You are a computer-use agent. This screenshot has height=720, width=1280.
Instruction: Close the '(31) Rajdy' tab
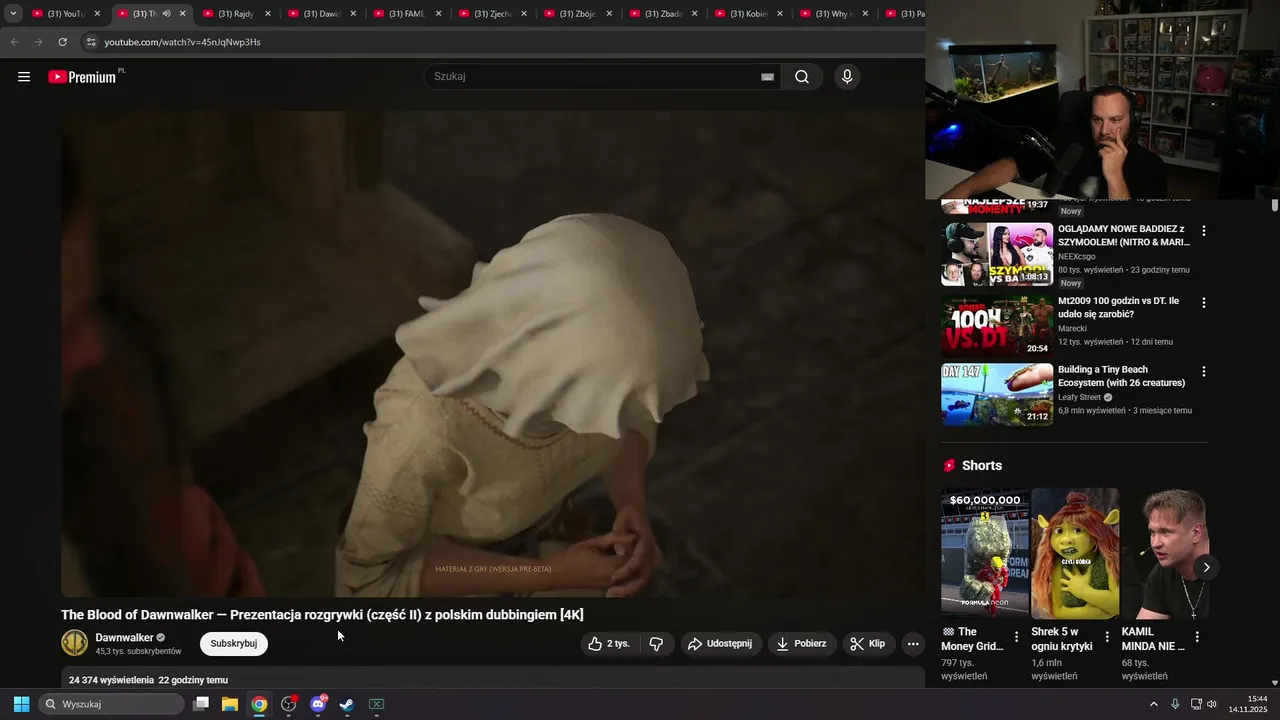tap(267, 14)
